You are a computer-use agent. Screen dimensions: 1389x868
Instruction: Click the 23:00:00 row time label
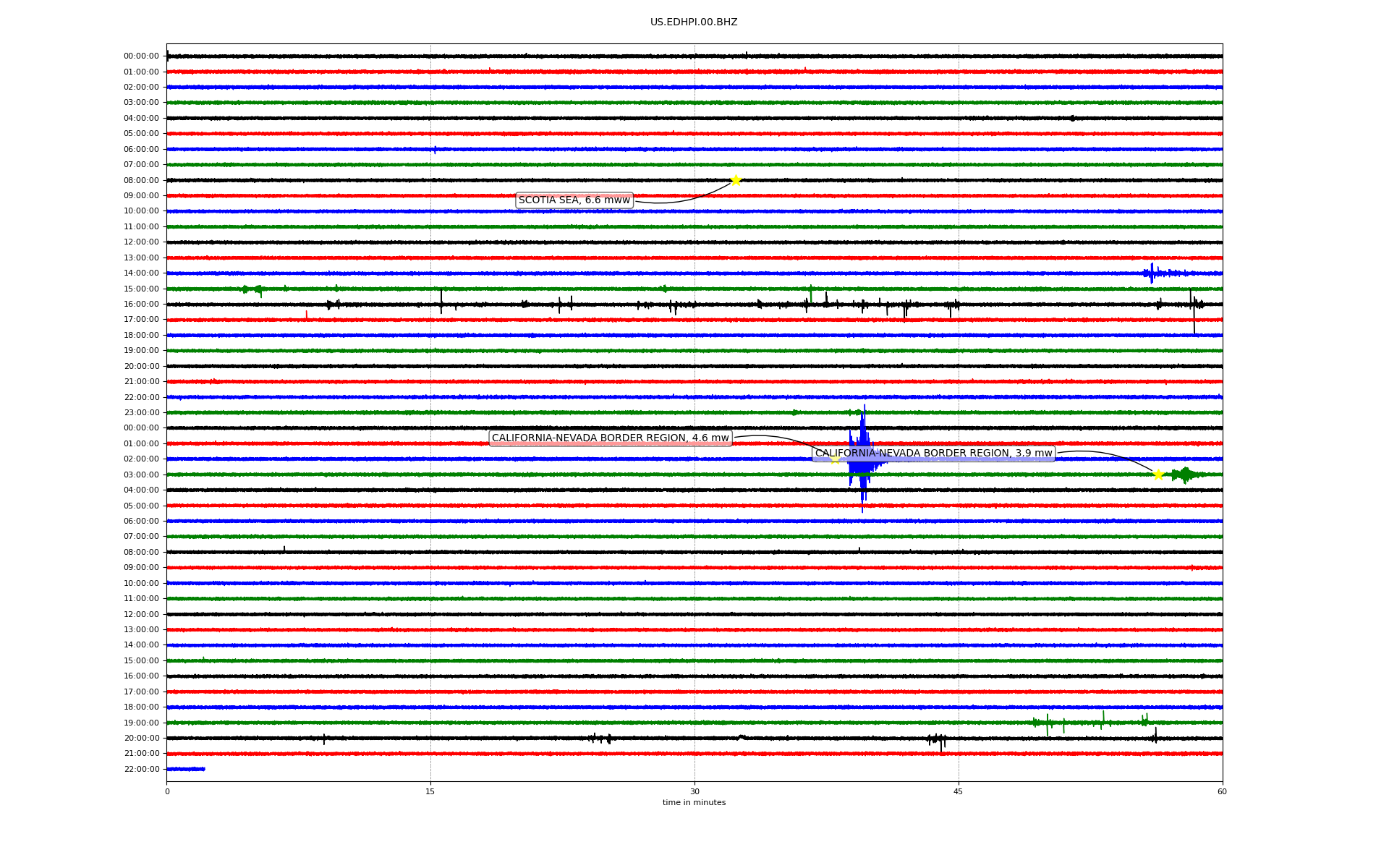click(x=141, y=413)
